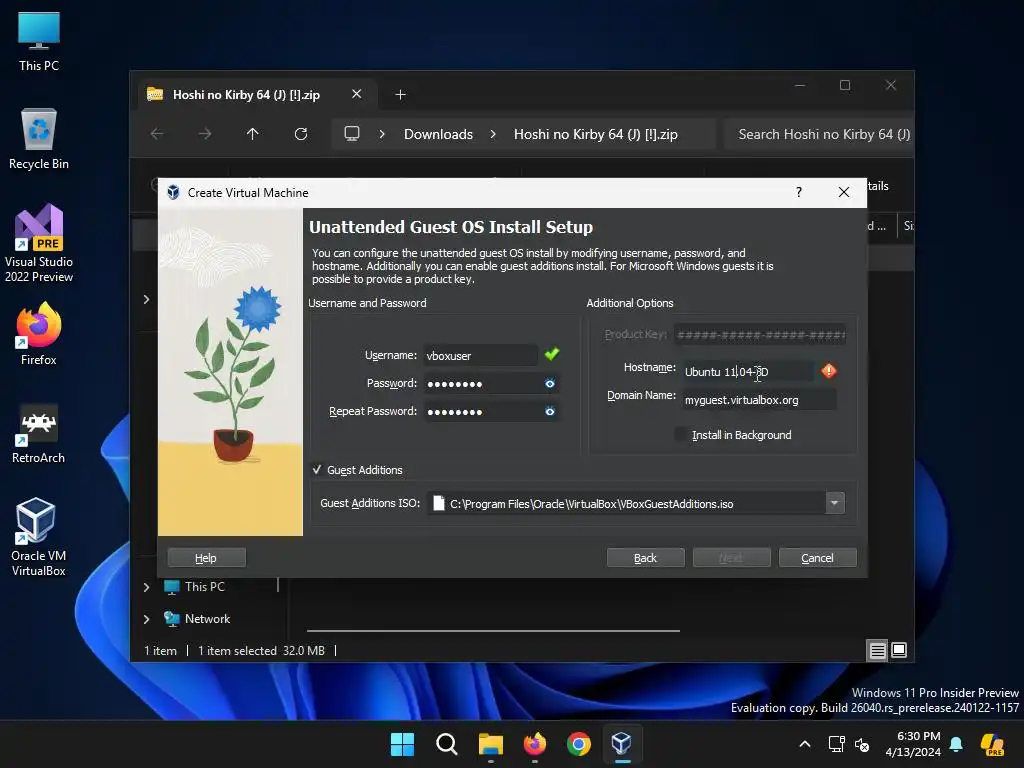Click the Hostname field
This screenshot has width=1024, height=768.
pyautogui.click(x=747, y=372)
